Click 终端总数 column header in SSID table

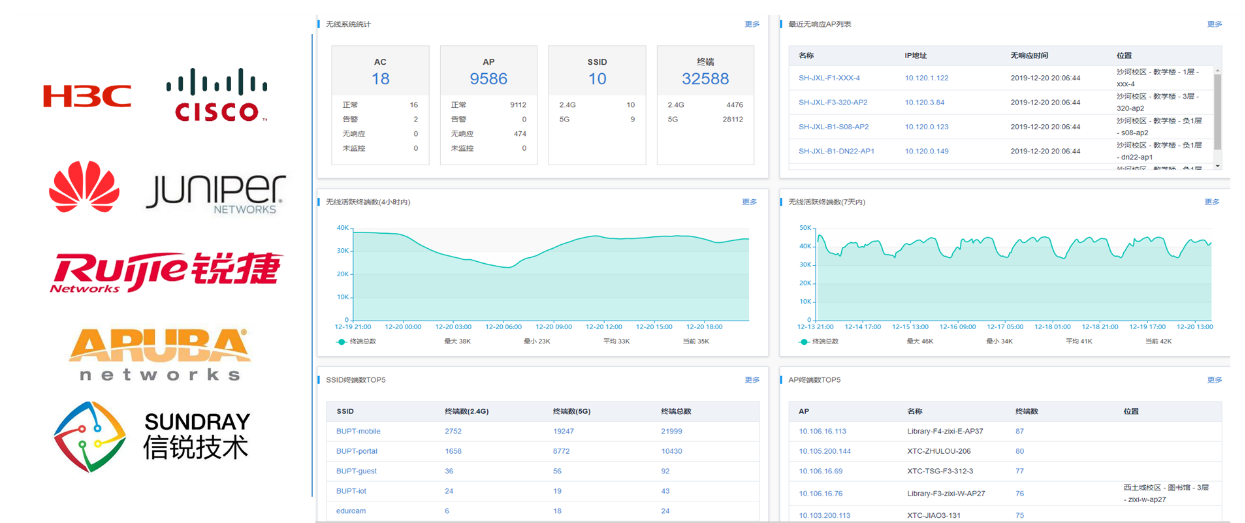[x=674, y=411]
